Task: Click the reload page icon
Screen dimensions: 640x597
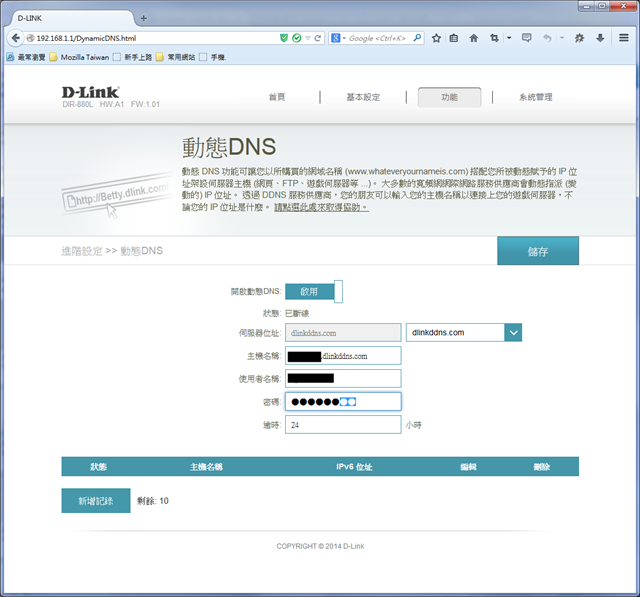Action: [x=318, y=38]
